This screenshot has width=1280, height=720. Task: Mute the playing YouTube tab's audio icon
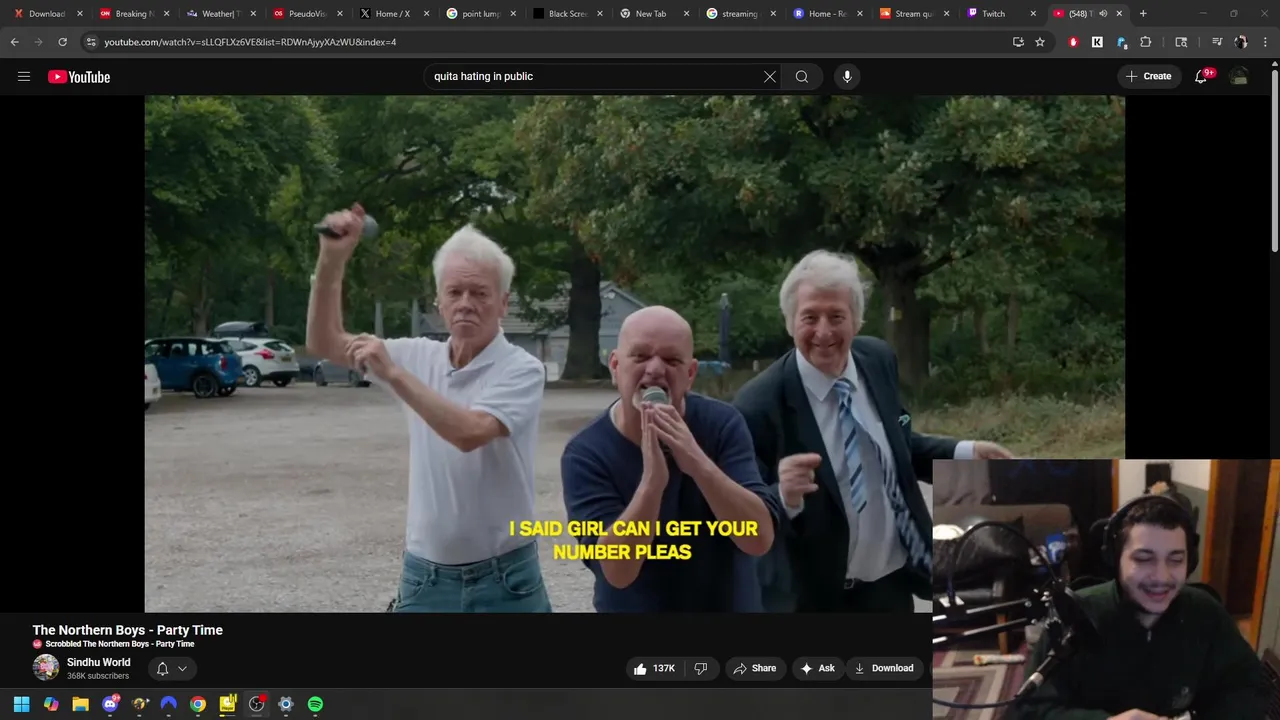1103,14
